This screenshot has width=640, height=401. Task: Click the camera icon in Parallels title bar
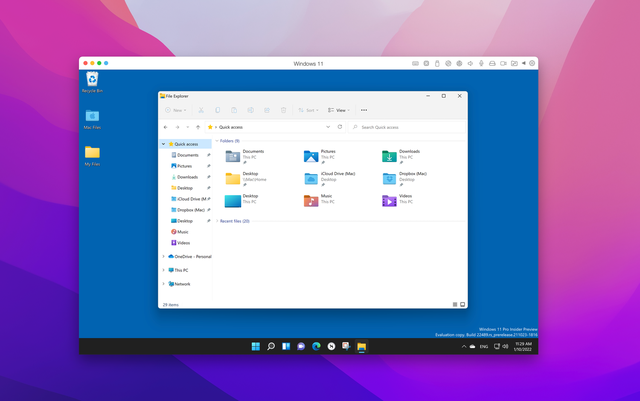(x=503, y=63)
